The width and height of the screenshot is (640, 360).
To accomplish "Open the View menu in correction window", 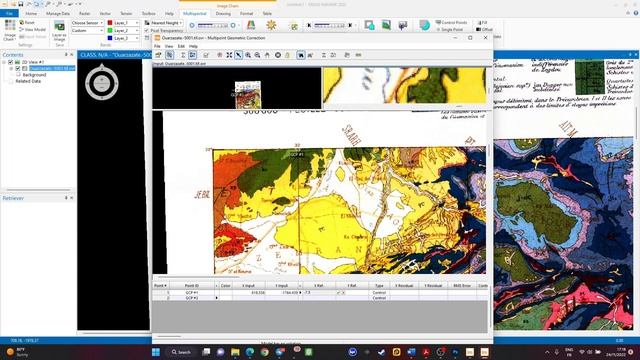I will click(169, 46).
